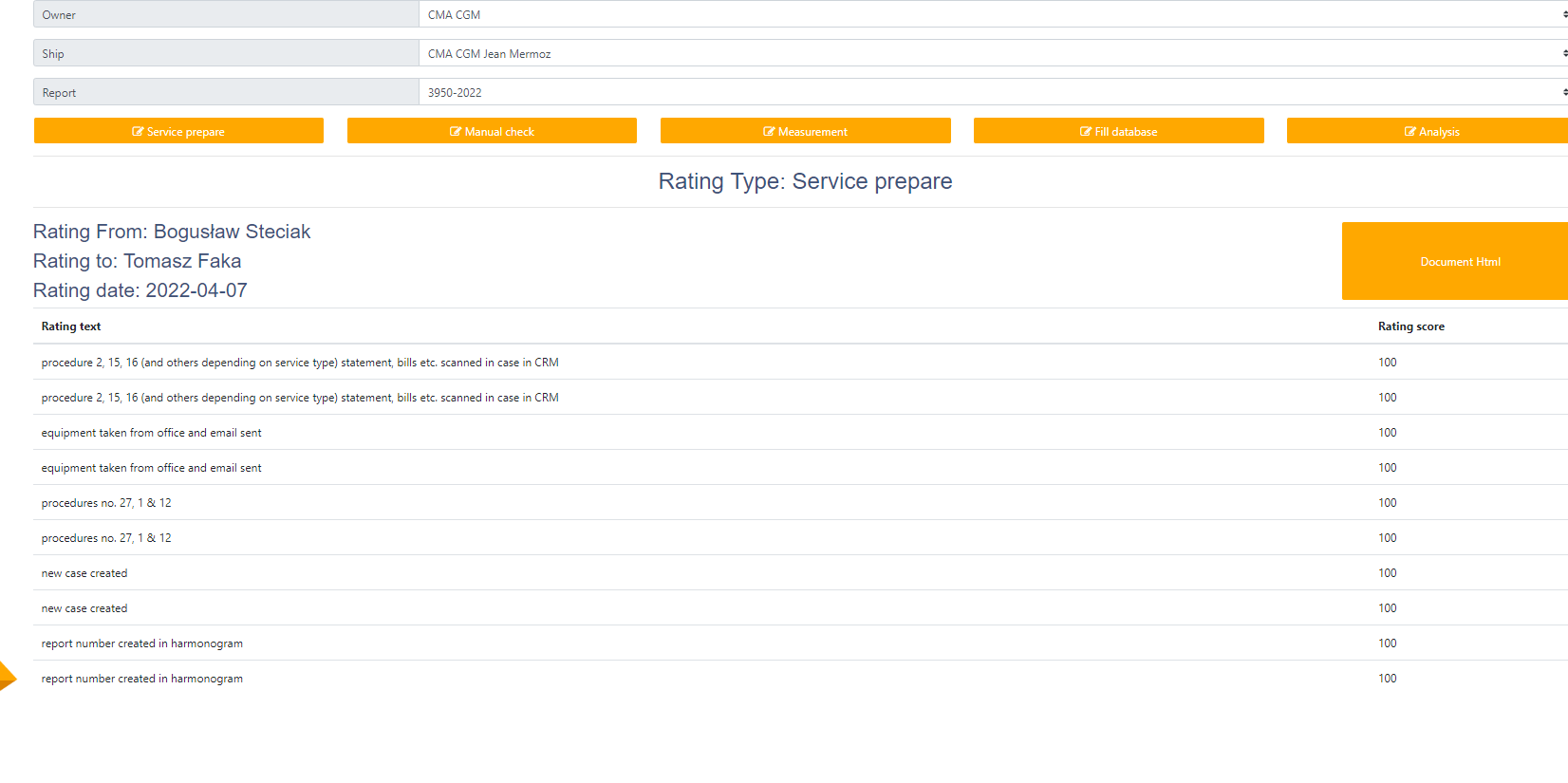Click the 'Rating Type: Service prepare' heading

pyautogui.click(x=805, y=181)
